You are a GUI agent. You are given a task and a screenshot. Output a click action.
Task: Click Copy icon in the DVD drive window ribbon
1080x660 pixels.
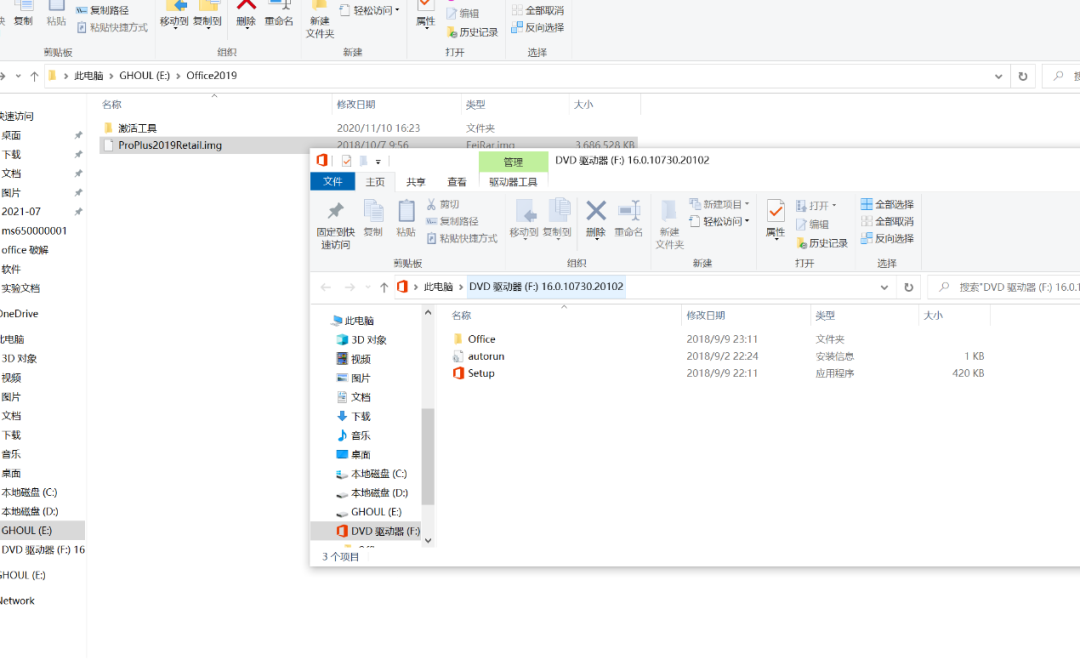point(373,218)
